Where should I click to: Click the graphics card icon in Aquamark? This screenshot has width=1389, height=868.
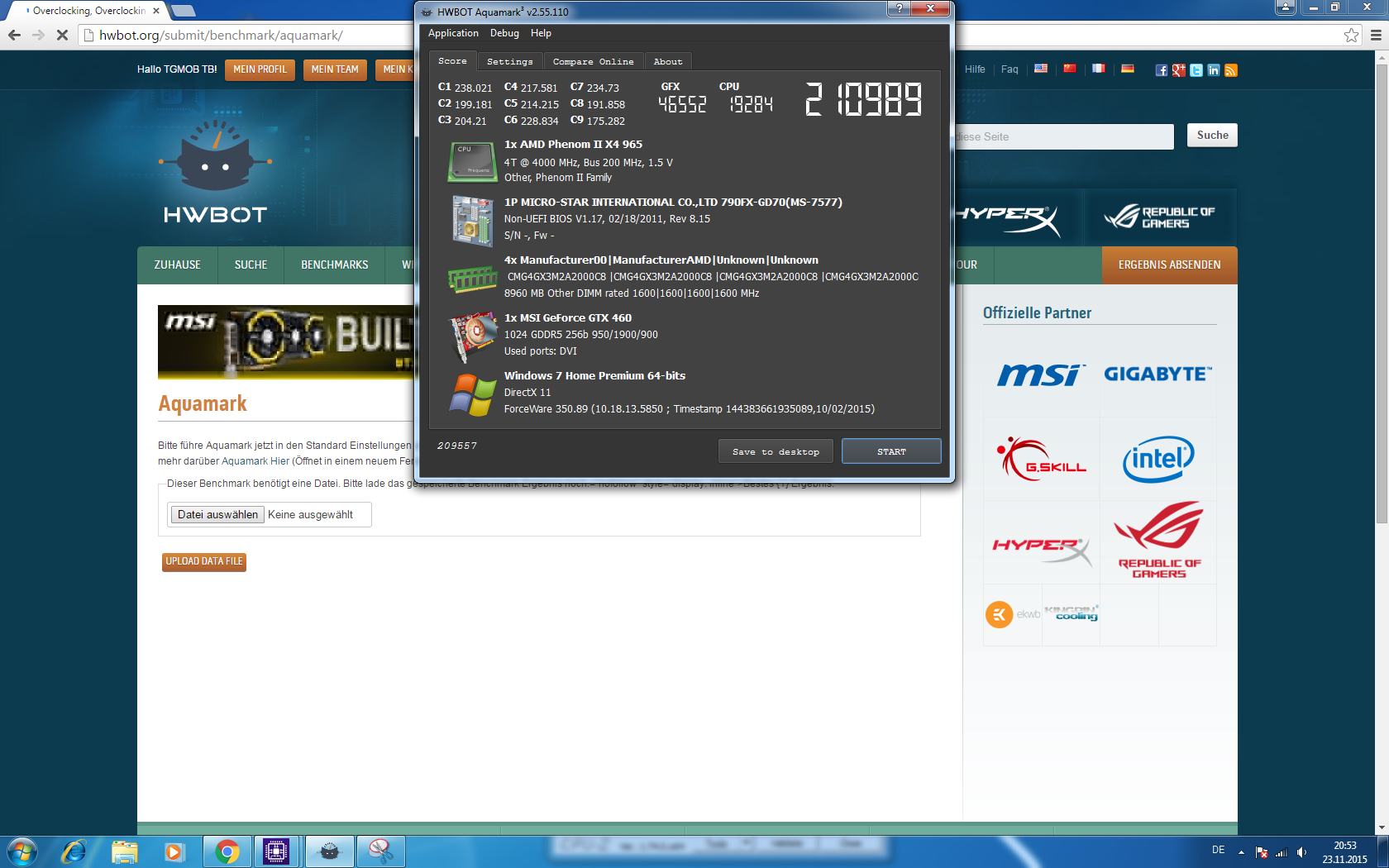472,336
